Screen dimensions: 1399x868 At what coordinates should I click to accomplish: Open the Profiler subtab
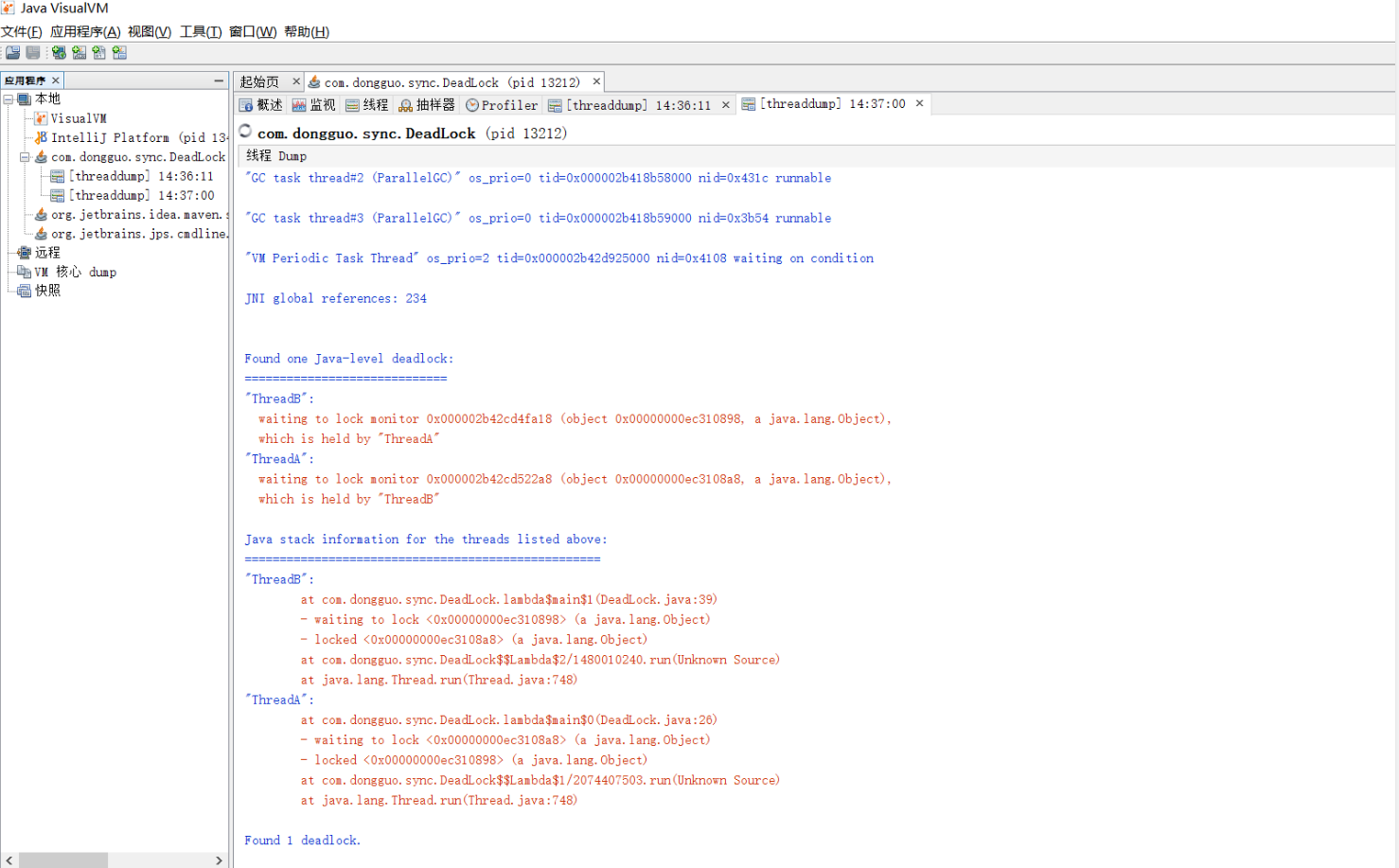tap(502, 105)
